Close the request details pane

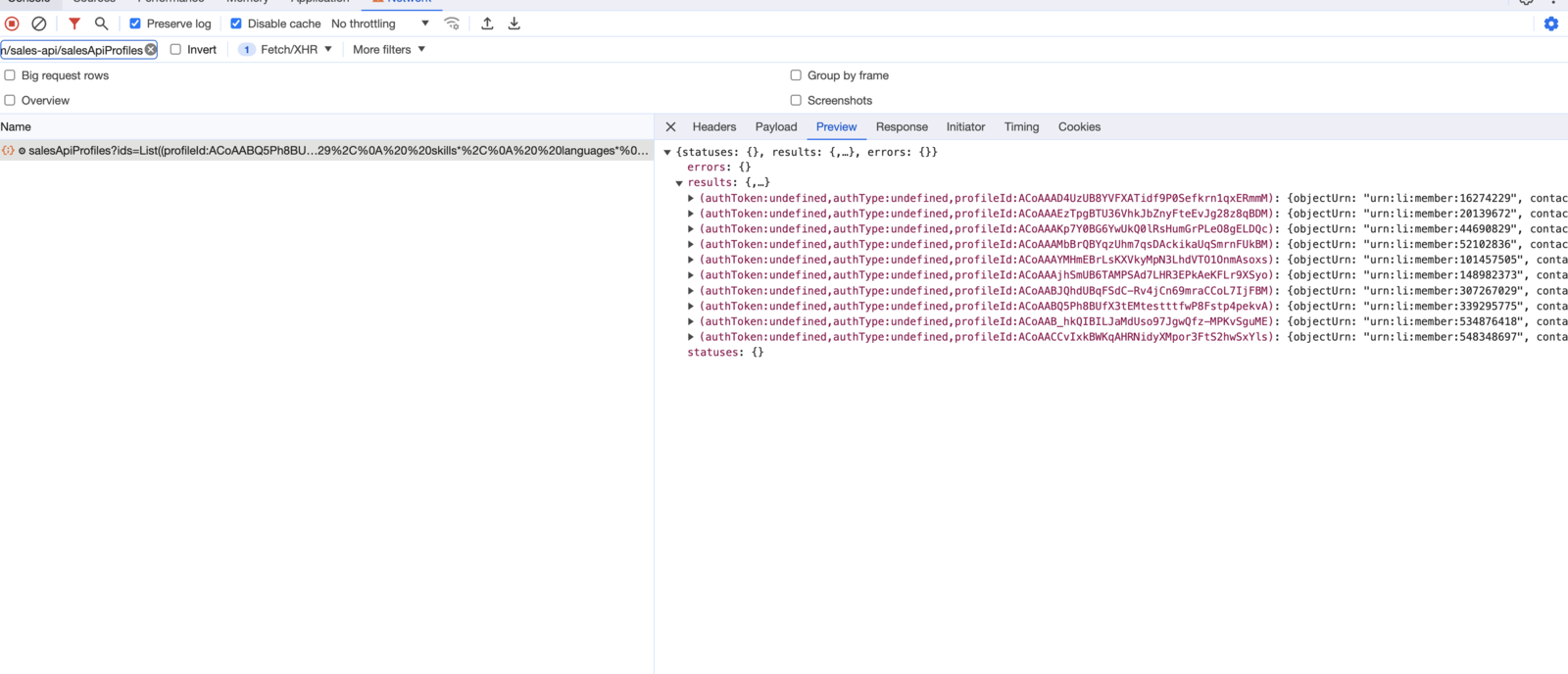pyautogui.click(x=670, y=127)
